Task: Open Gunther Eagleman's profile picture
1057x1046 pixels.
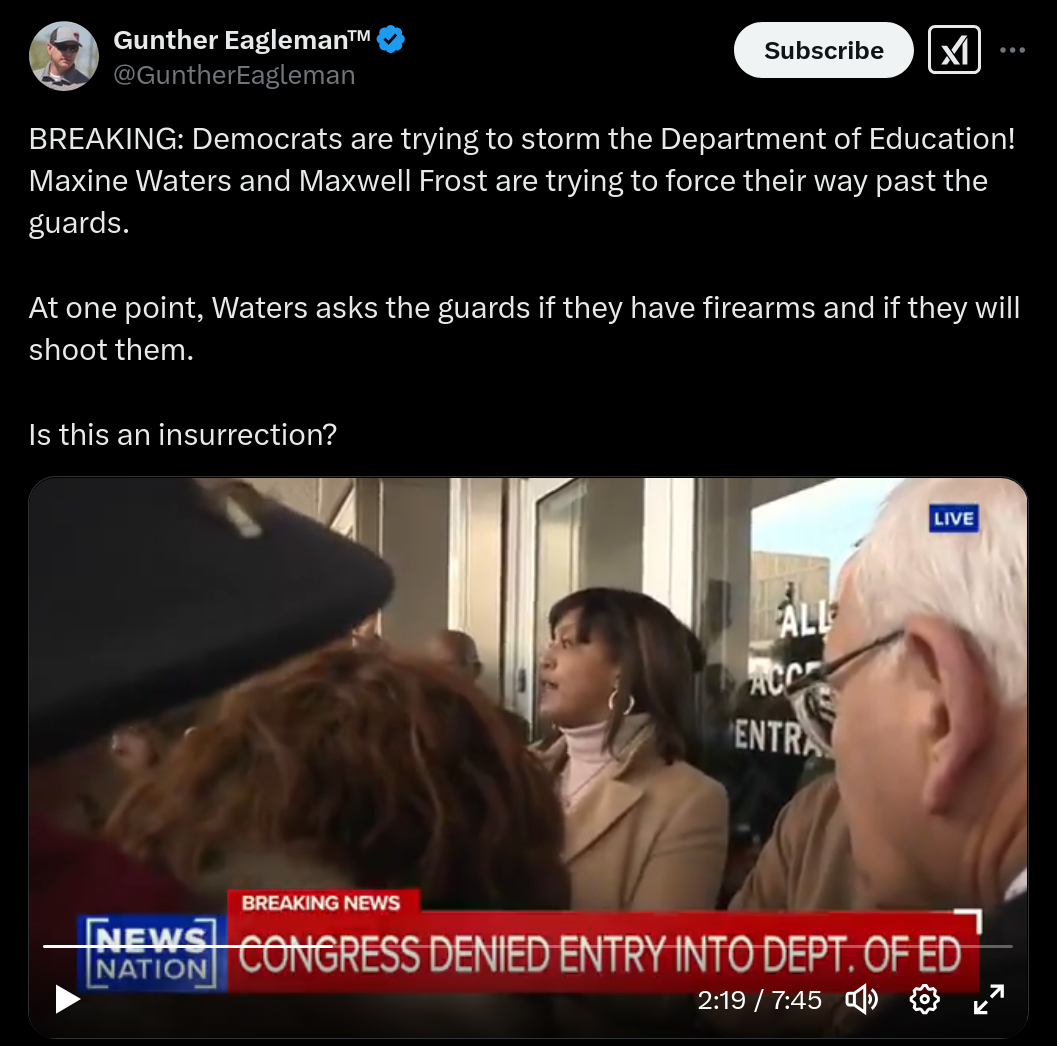Action: coord(63,56)
